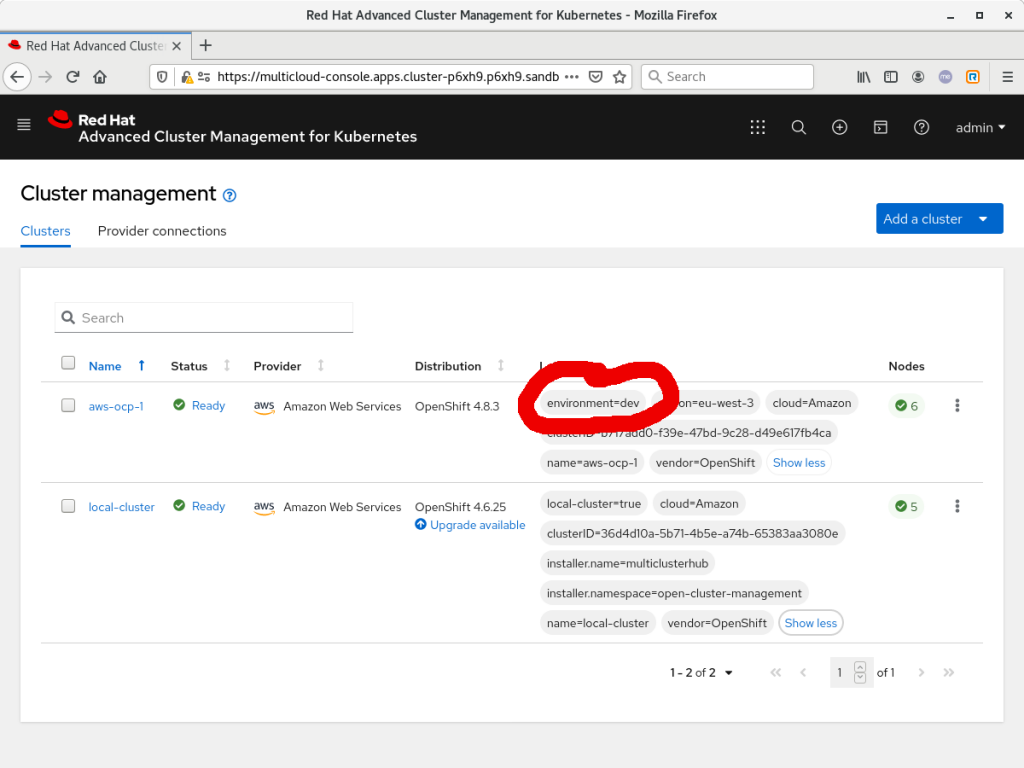Click the cloud=Amazon label of aws-ocp-1

(812, 403)
